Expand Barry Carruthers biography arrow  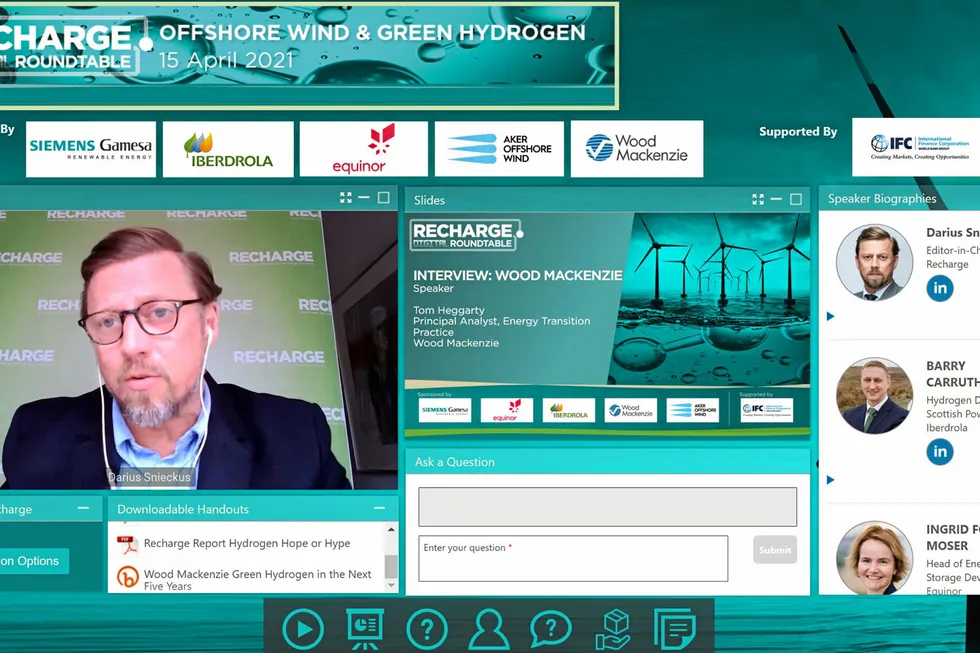click(x=831, y=480)
